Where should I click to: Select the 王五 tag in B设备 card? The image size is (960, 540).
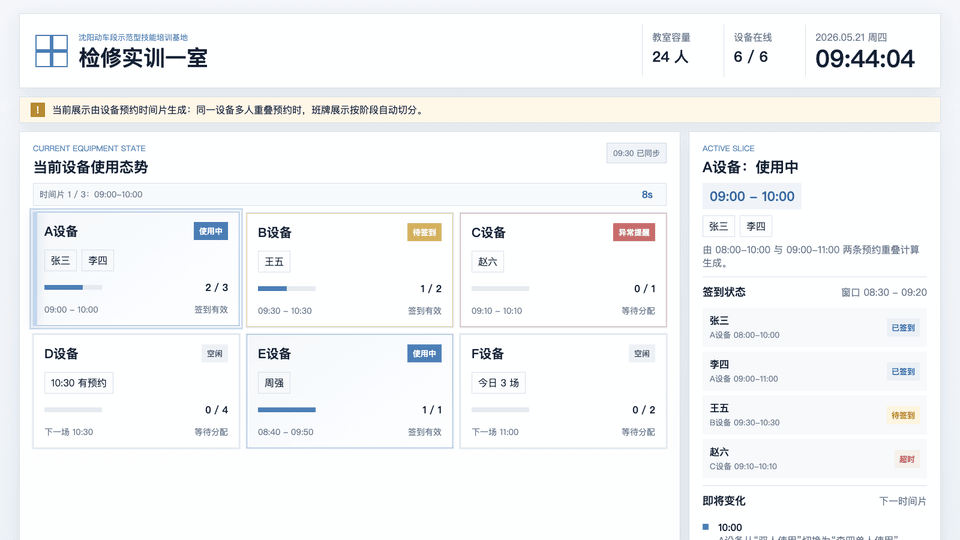pyautogui.click(x=274, y=262)
